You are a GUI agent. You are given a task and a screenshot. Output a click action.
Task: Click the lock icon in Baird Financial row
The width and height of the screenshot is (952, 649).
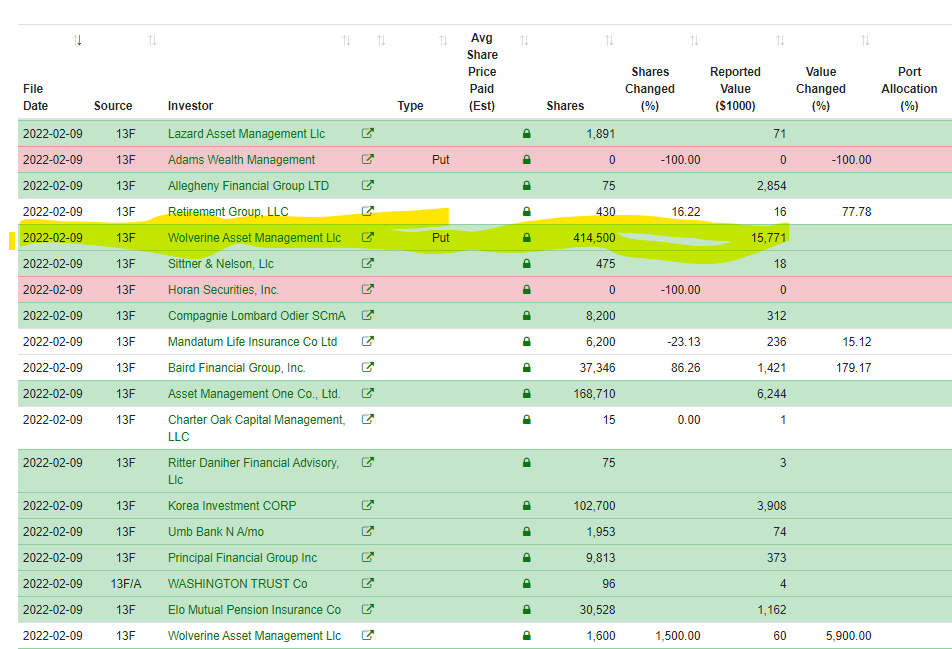tap(526, 367)
